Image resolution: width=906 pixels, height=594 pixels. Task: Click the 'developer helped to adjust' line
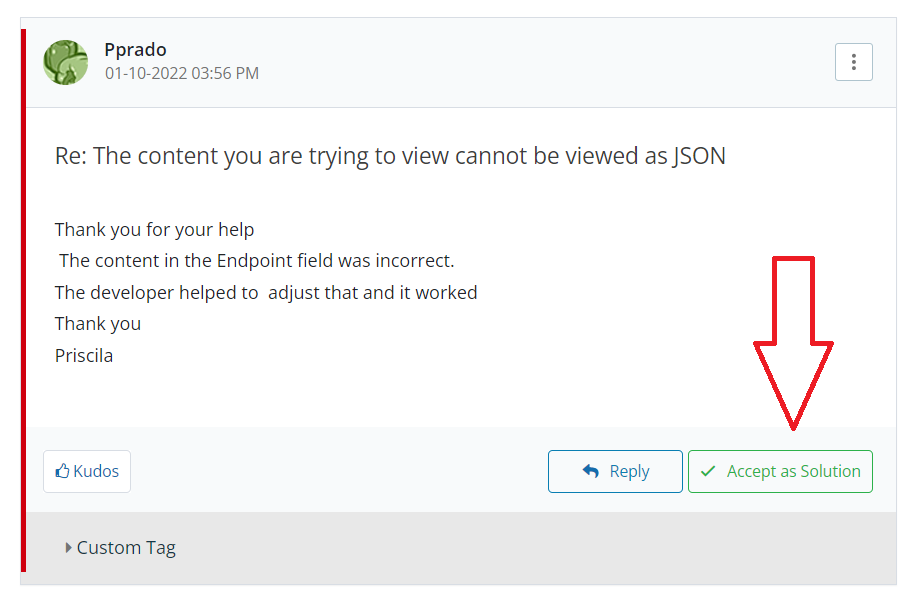[x=266, y=292]
